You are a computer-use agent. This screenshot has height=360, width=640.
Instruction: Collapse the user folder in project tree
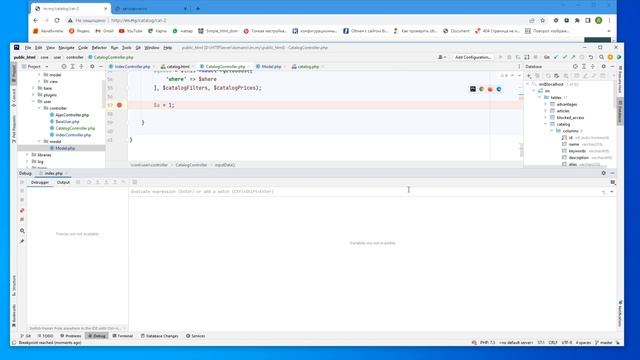tap(33, 102)
